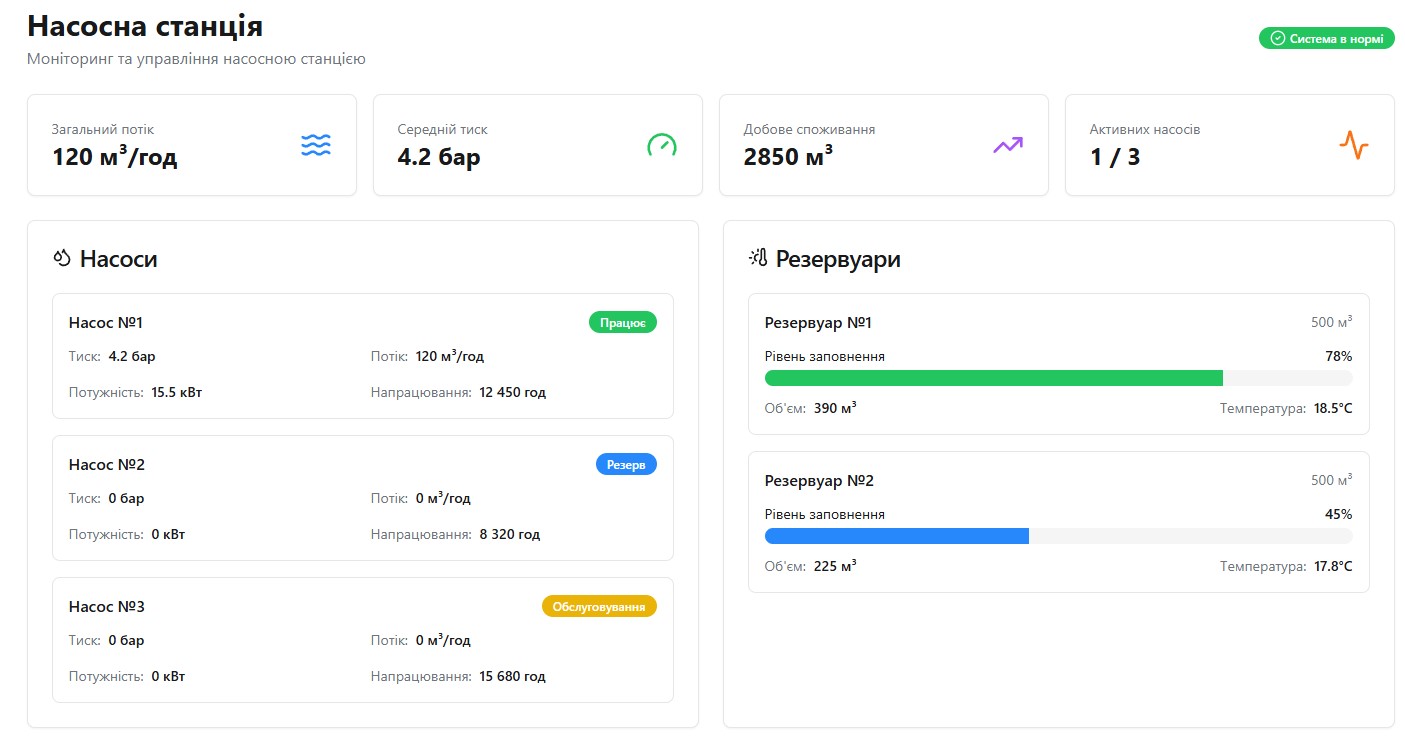Select the Насосна станція page title
1405x743 pixels.
tap(144, 26)
